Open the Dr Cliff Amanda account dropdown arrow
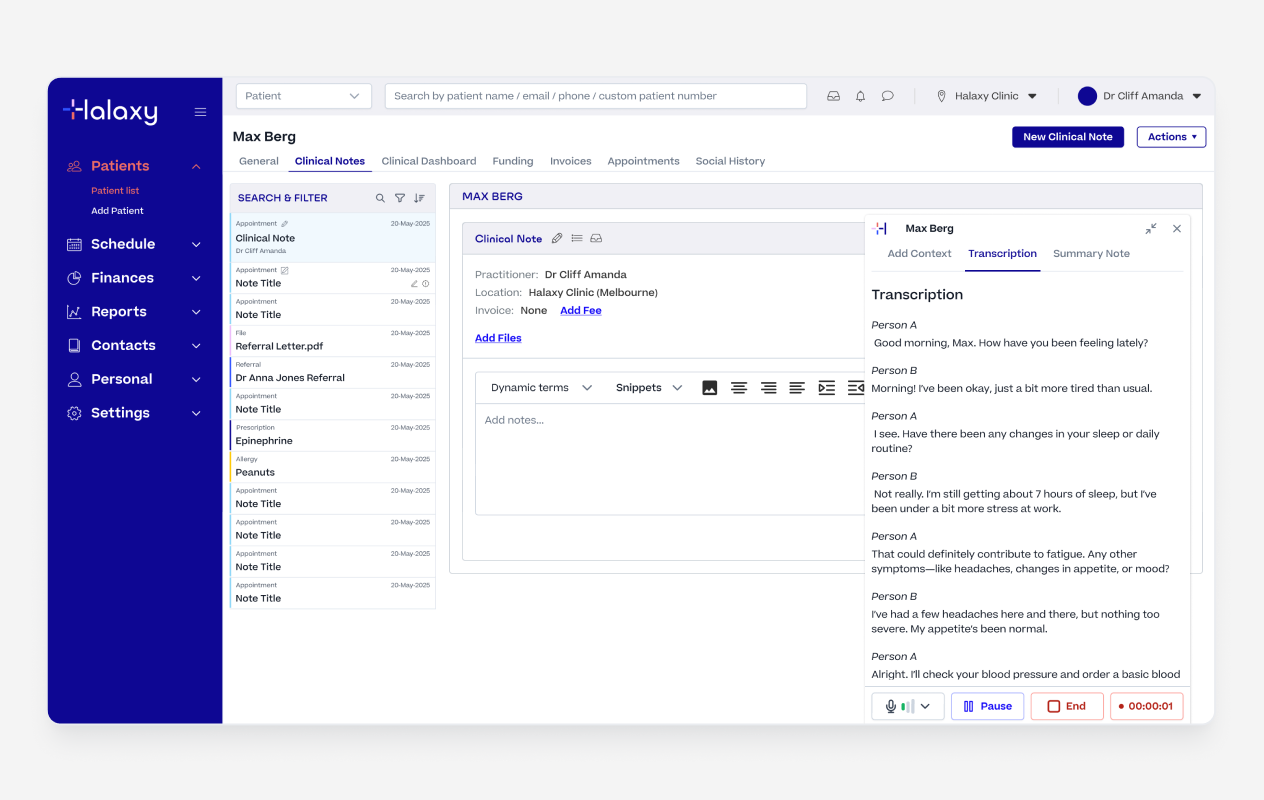 pos(1197,96)
